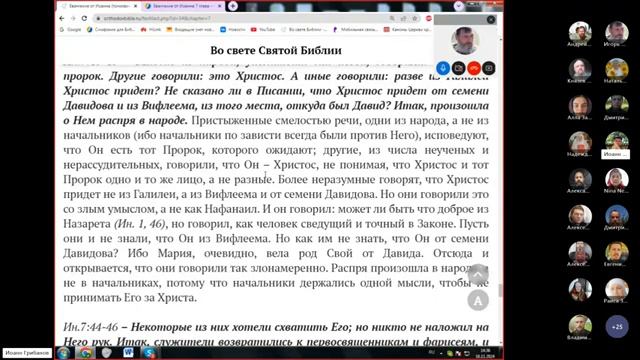The height and width of the screenshot is (360, 640).
Task: Toggle the camera button in call overlay
Action: [458, 68]
